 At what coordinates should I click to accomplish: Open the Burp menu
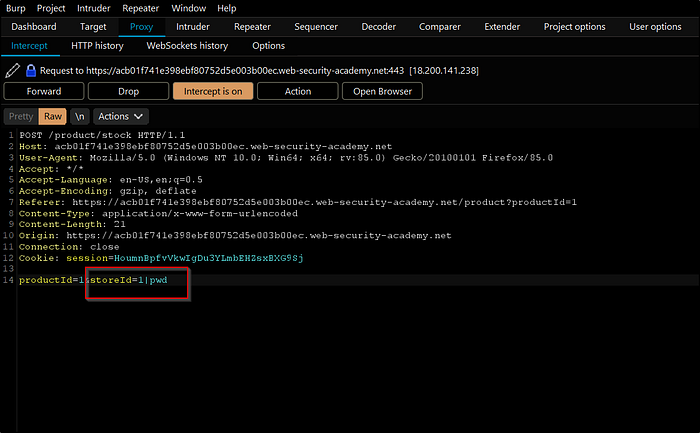[x=16, y=8]
